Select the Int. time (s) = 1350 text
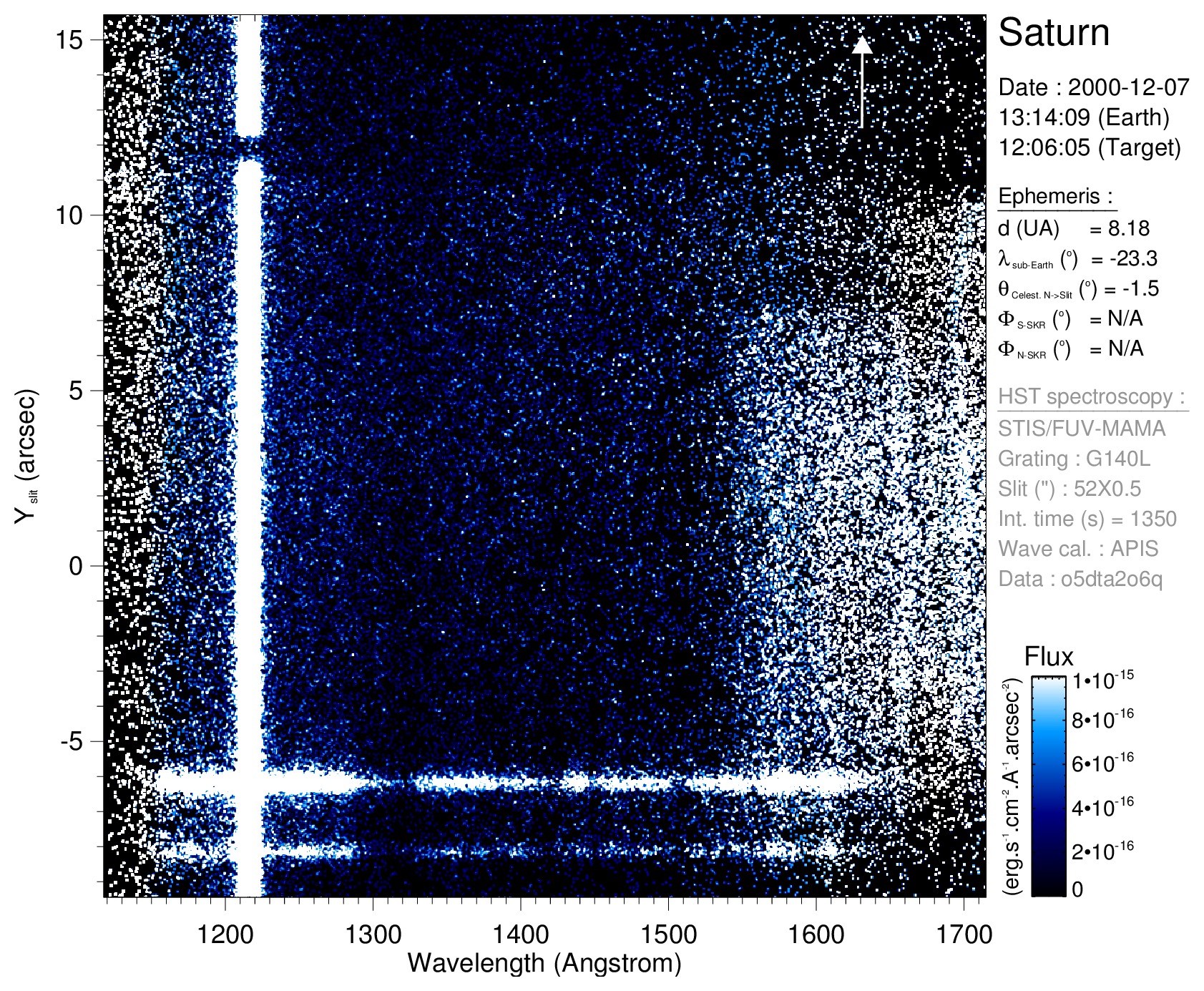The height and width of the screenshot is (991, 1204). 1087,519
